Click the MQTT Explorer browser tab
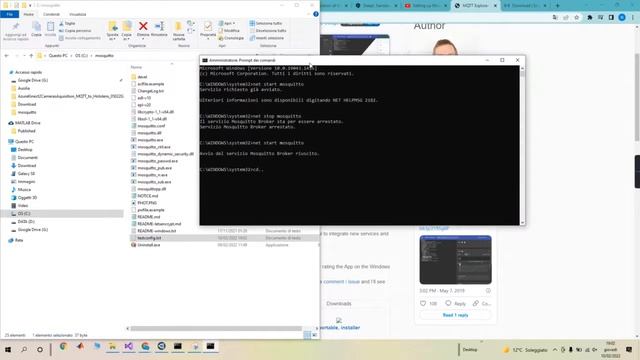Viewport: 640px width, 360px height. click(x=475, y=6)
